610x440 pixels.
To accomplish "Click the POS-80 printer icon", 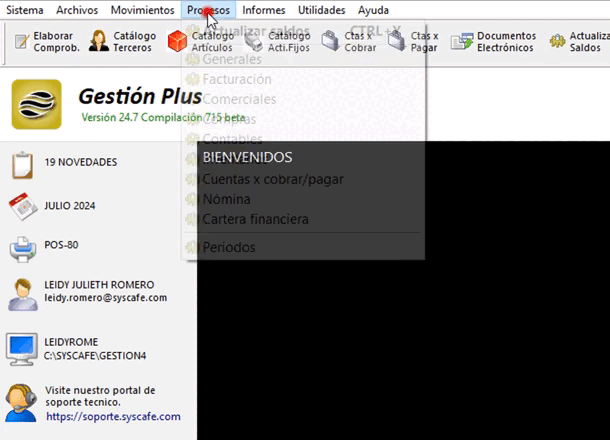I will point(23,249).
